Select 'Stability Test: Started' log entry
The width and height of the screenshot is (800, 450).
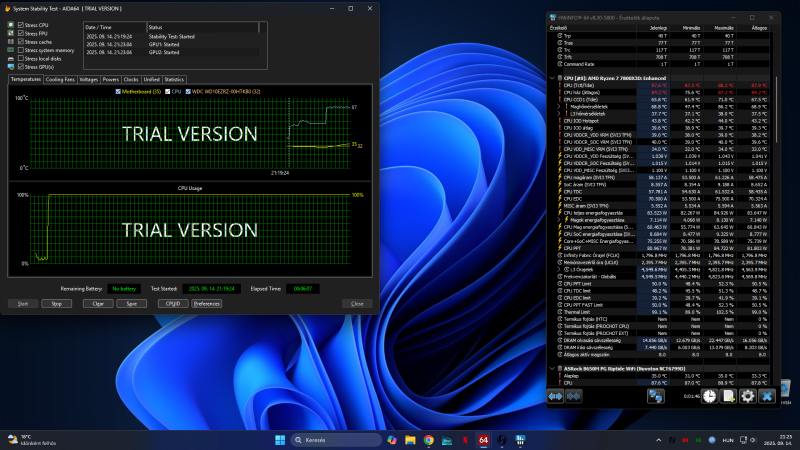point(171,37)
